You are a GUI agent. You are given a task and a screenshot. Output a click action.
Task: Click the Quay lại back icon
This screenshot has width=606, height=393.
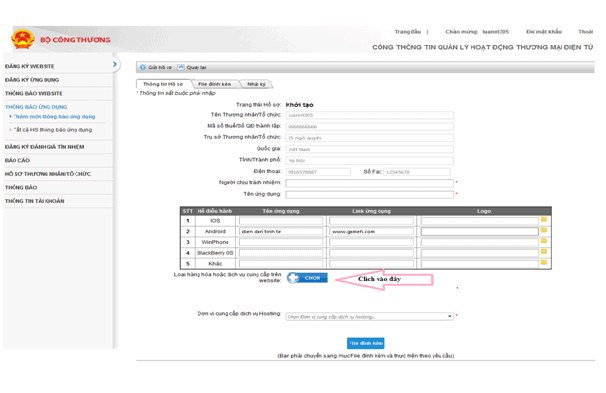pyautogui.click(x=180, y=67)
